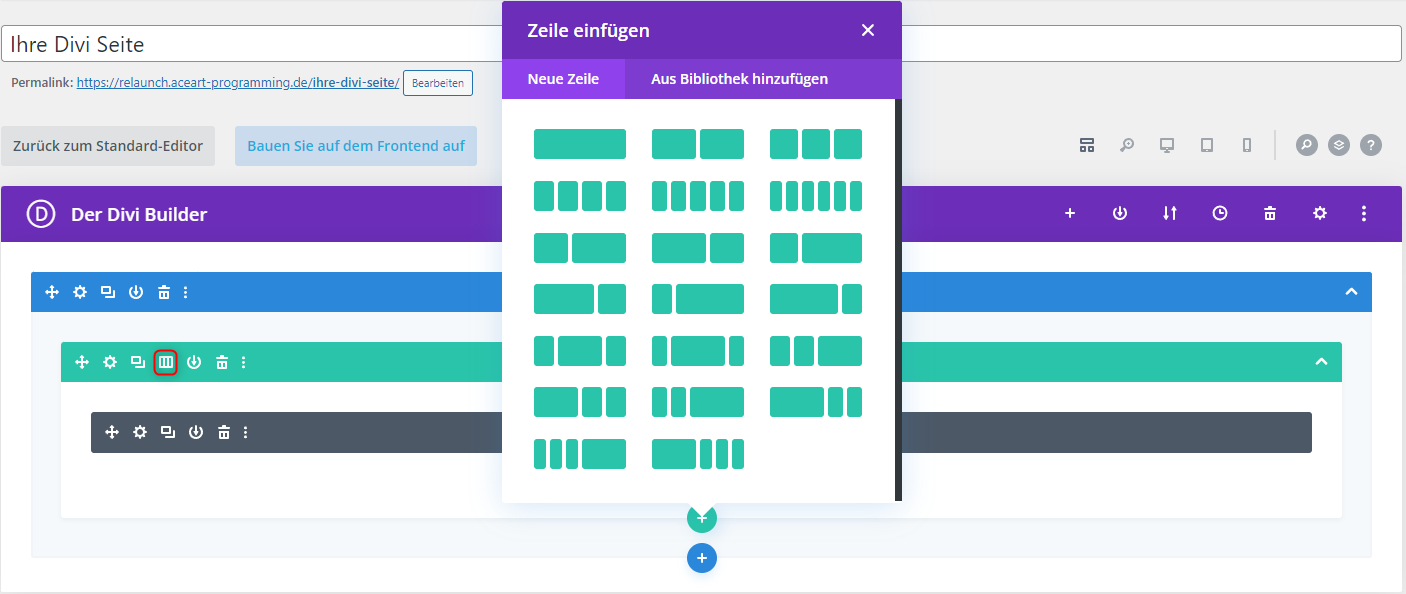
Task: Click the portability import/export arrows icon
Action: pyautogui.click(x=1170, y=213)
